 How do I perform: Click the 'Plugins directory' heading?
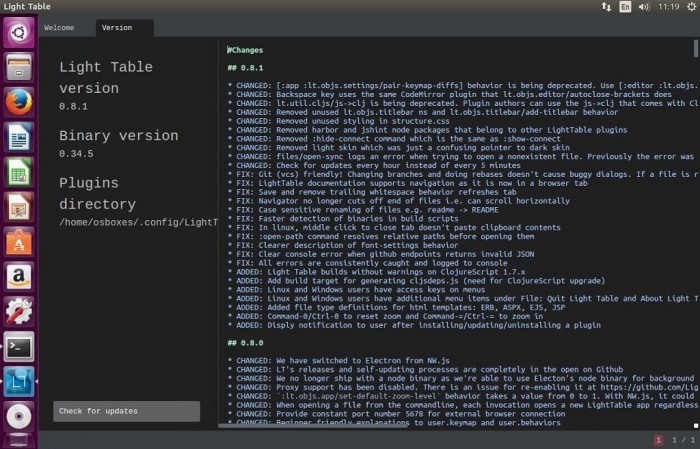[x=97, y=194]
